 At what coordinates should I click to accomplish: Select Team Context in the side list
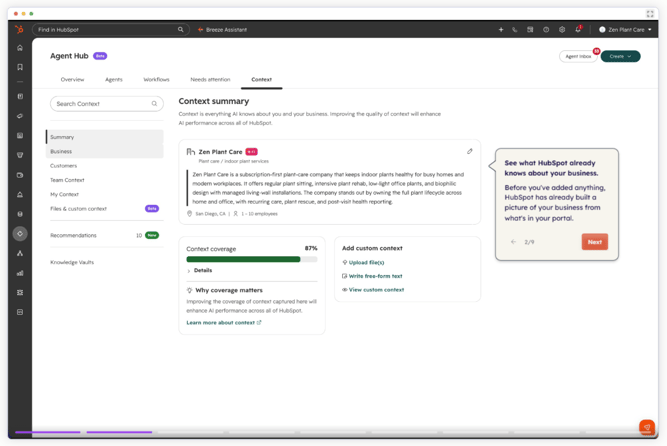point(105,180)
